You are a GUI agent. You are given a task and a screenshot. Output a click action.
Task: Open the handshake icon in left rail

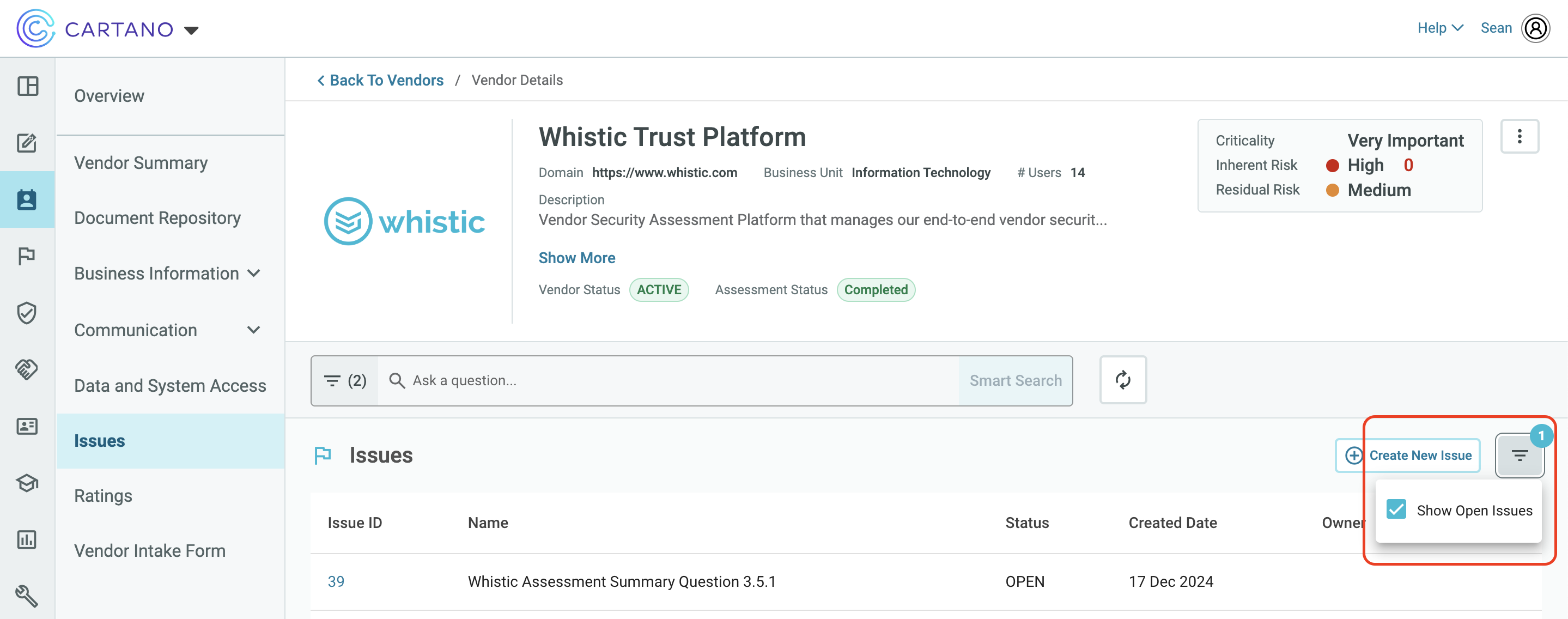pos(27,369)
